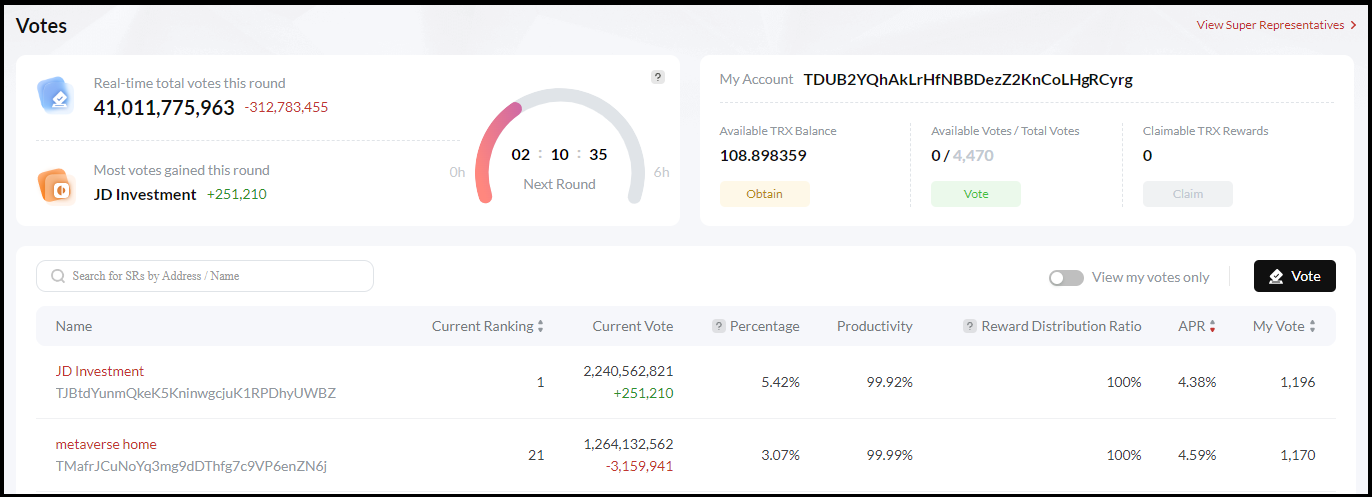Click percentage value 3.07%
The image size is (1372, 497).
780,455
